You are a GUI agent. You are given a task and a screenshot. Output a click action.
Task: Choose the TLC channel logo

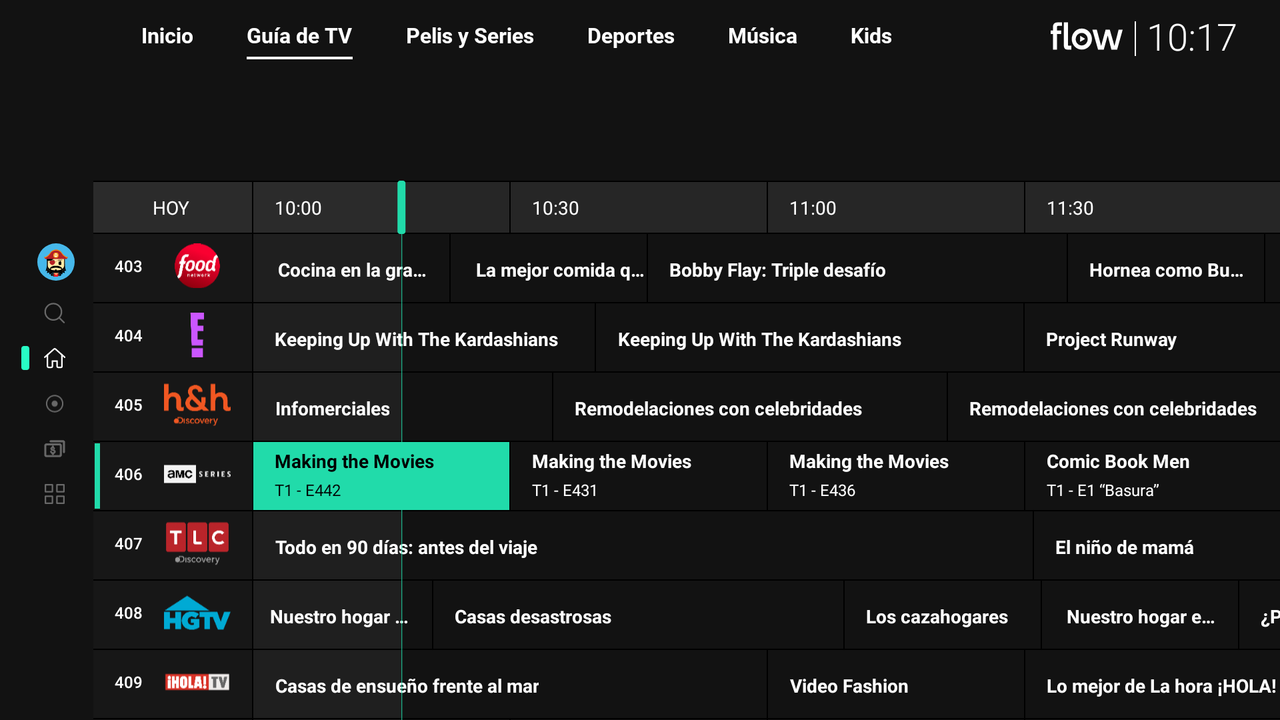click(x=197, y=544)
